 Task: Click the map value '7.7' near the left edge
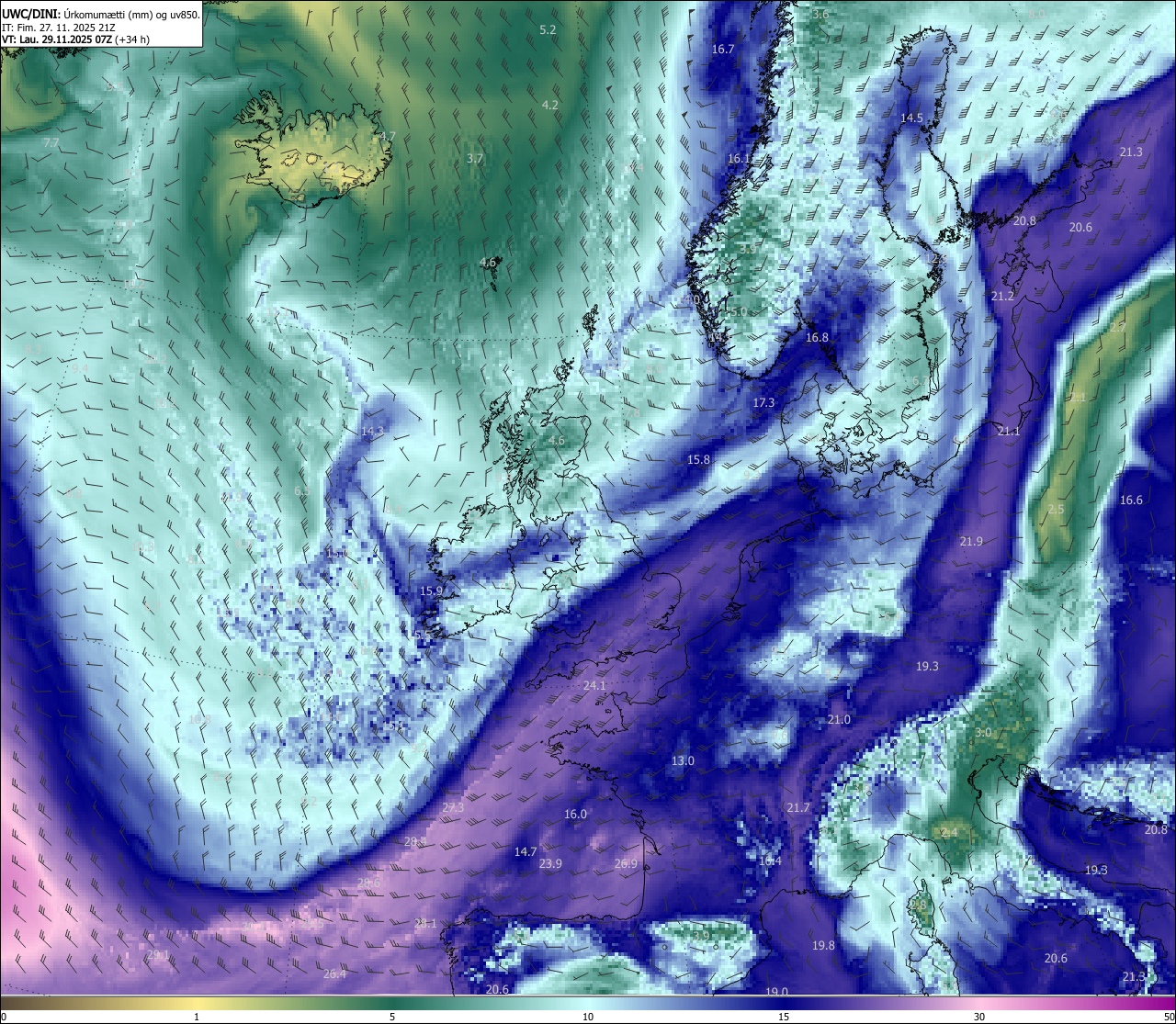pos(51,143)
